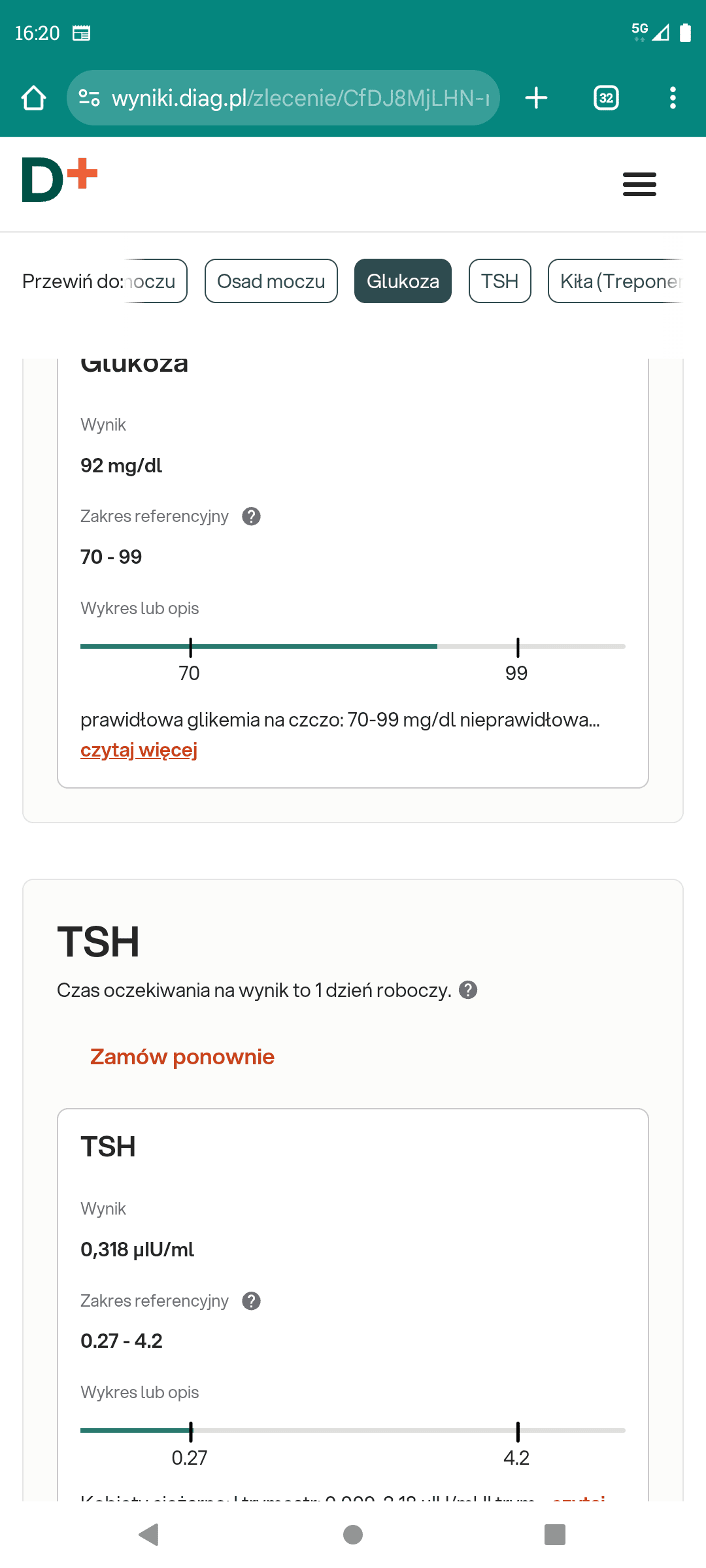Show the 32 open tabs switcher
This screenshot has height=1568, width=706.
[x=606, y=98]
